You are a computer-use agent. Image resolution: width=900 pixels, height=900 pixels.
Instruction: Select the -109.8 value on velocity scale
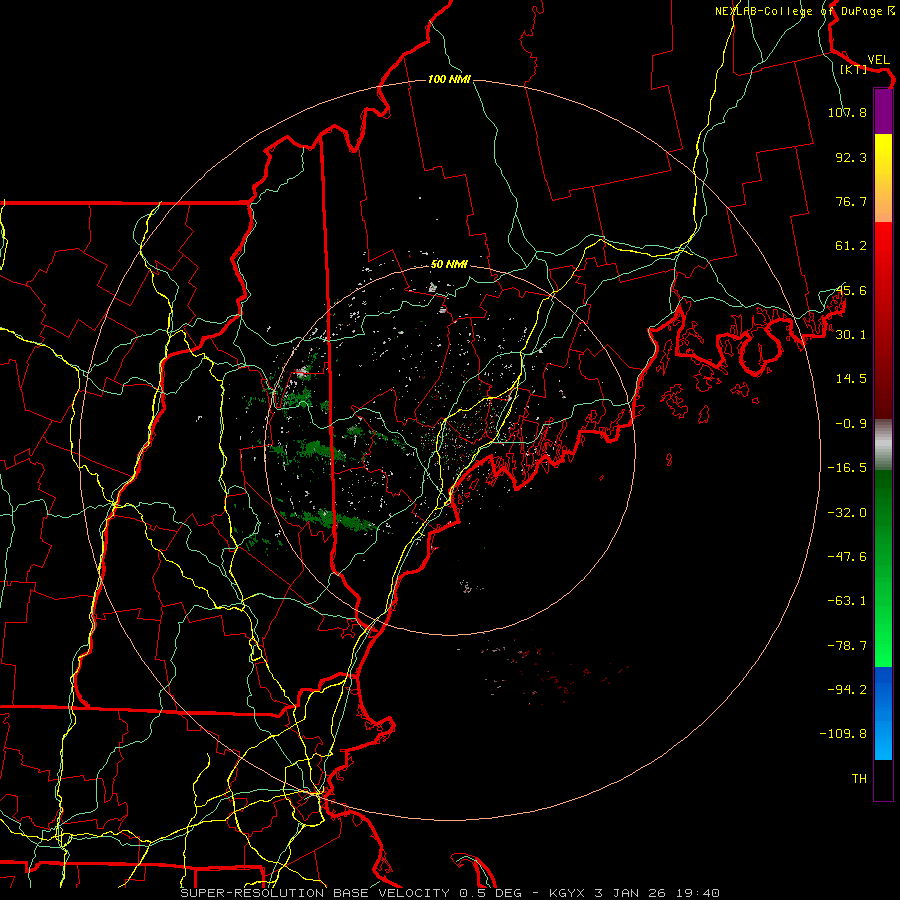click(843, 734)
